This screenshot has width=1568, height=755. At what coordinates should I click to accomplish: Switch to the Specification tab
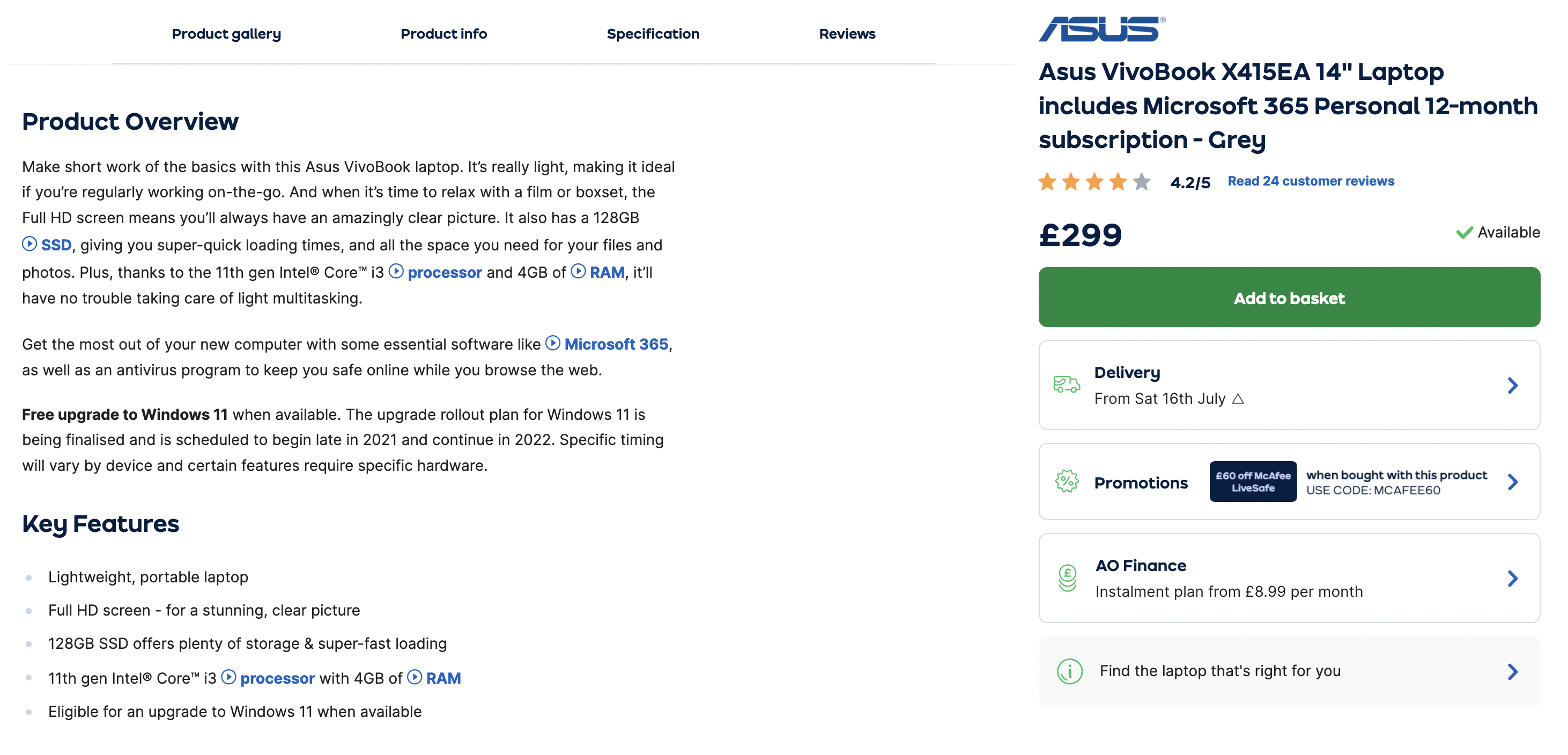pyautogui.click(x=653, y=33)
